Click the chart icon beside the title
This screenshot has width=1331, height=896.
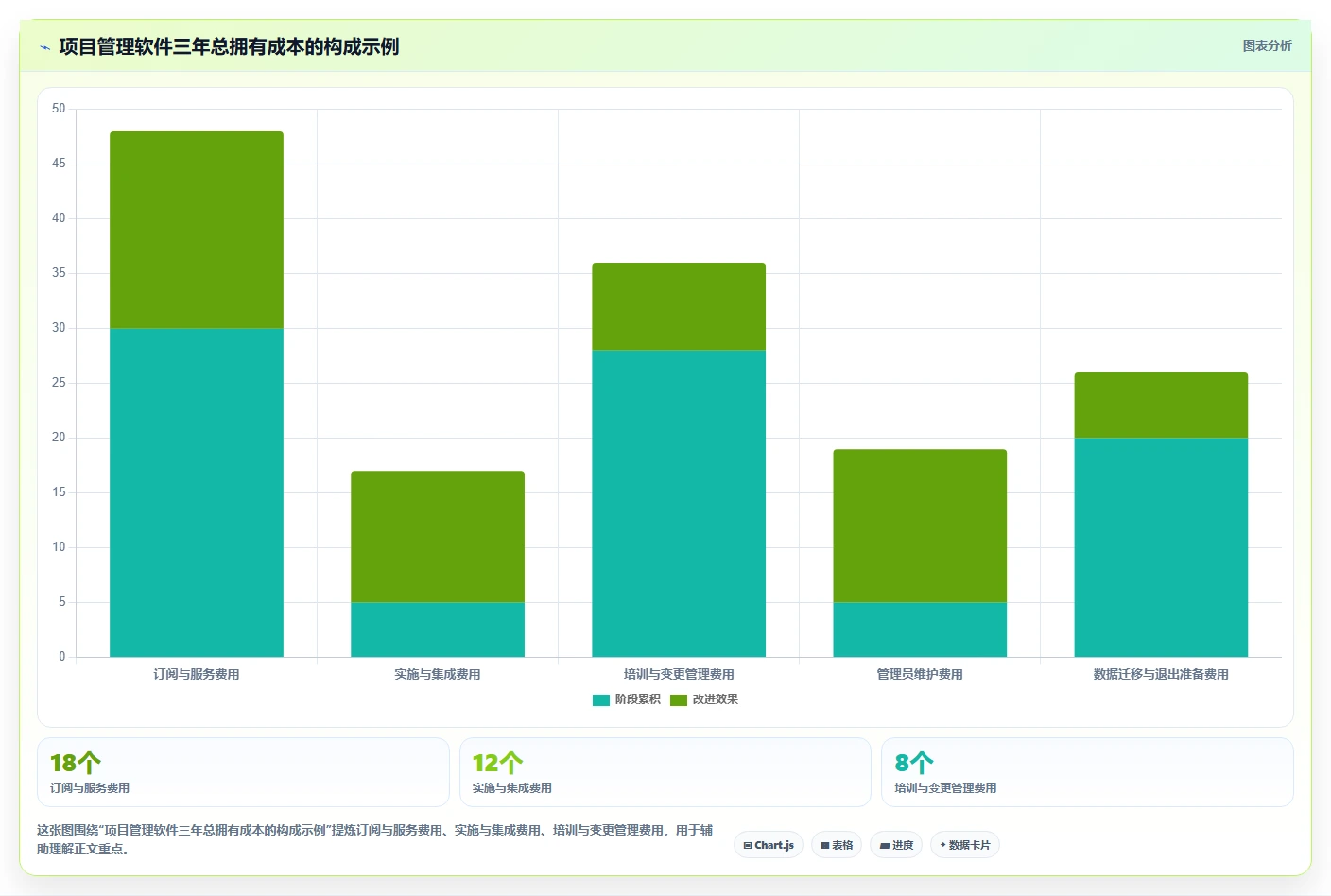coord(44,47)
